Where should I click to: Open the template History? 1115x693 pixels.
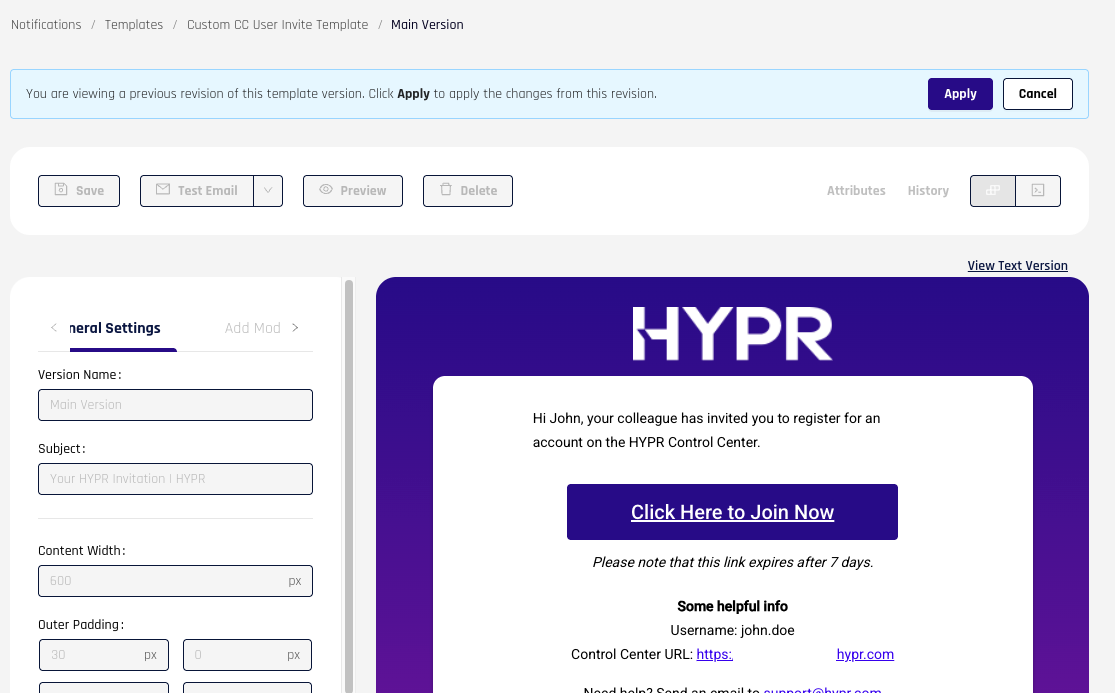(928, 191)
